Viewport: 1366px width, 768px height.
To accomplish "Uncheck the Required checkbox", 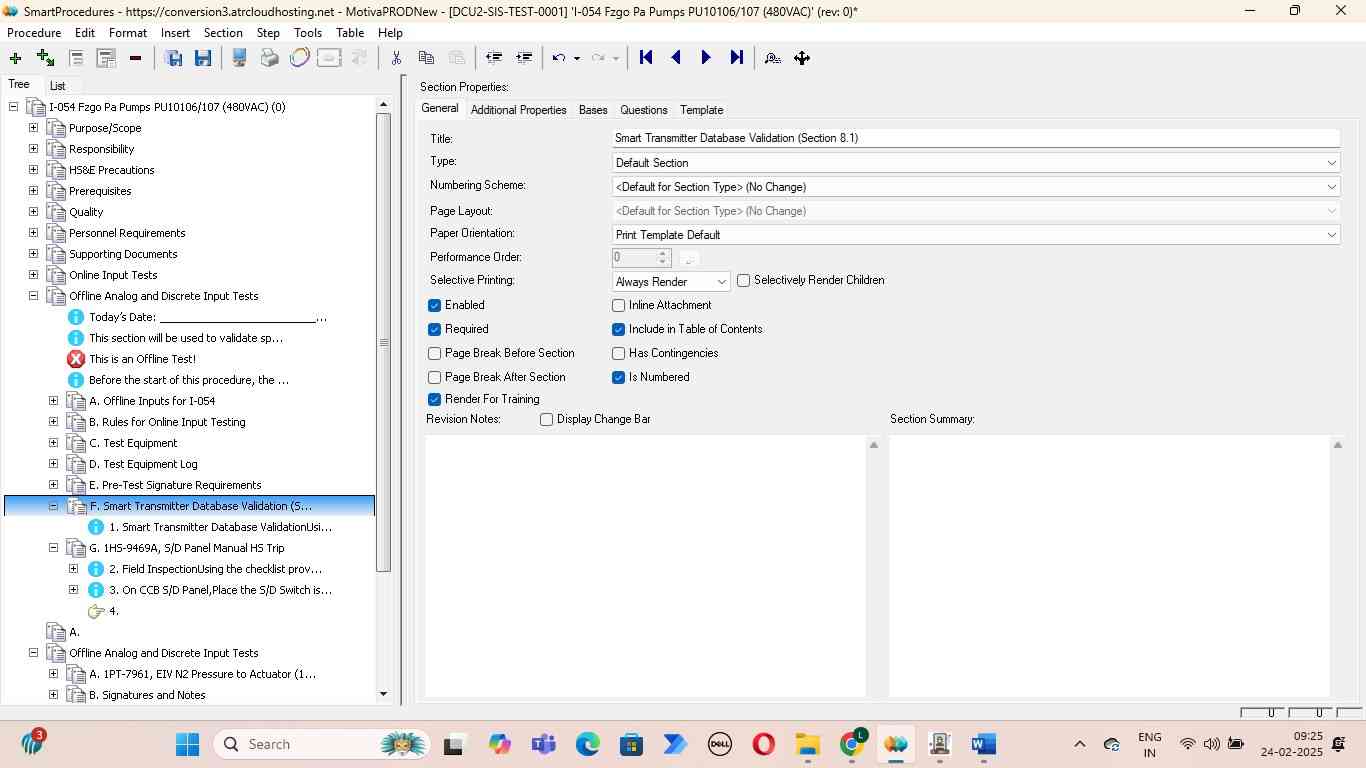I will pos(434,329).
